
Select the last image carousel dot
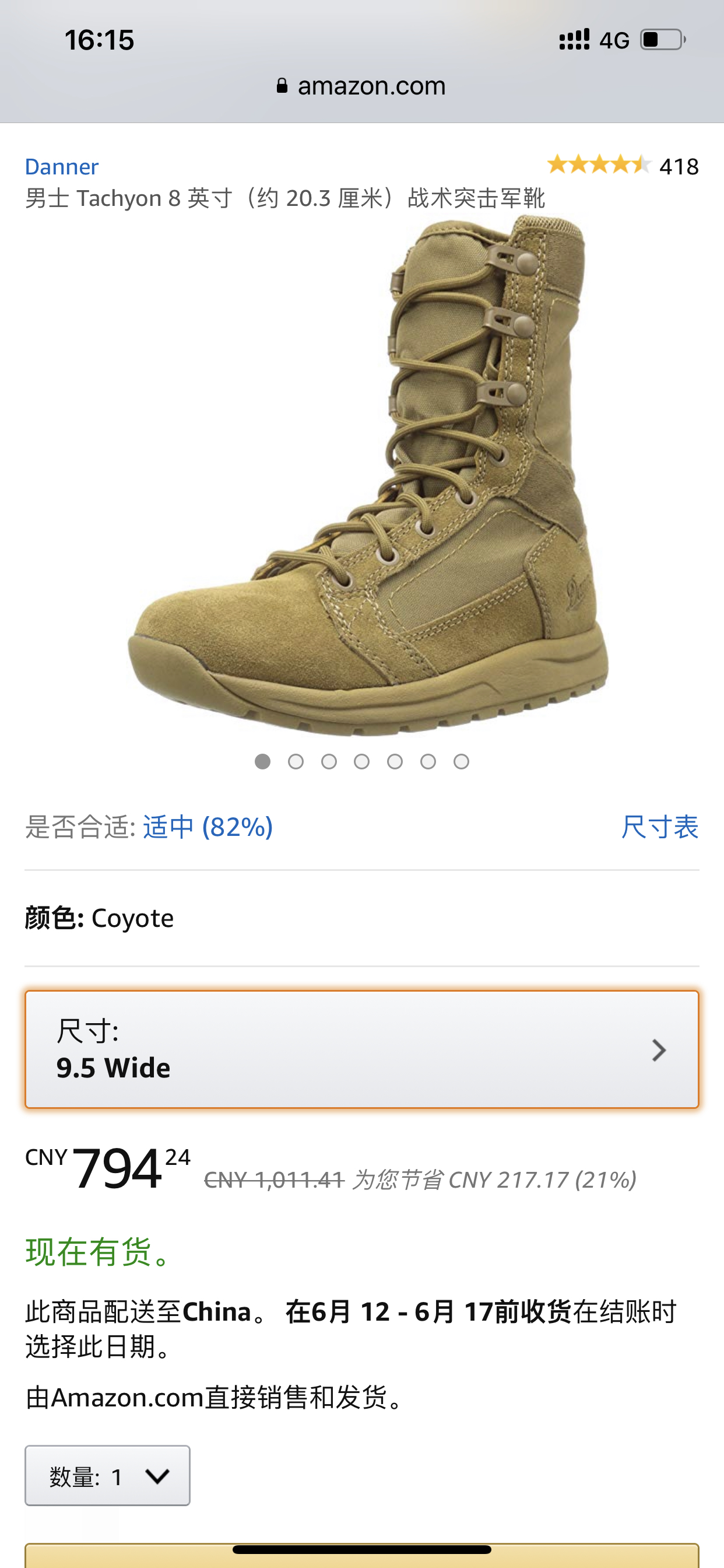(x=461, y=761)
